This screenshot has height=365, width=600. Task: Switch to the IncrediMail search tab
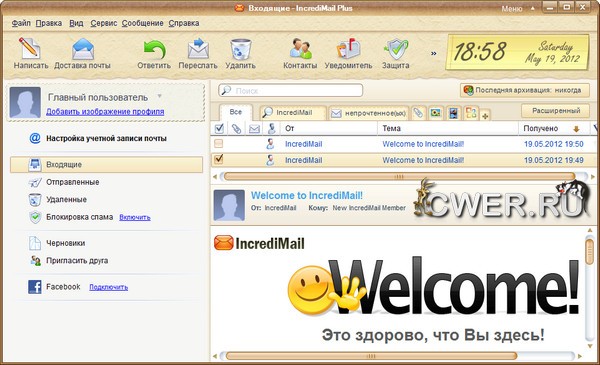293,112
